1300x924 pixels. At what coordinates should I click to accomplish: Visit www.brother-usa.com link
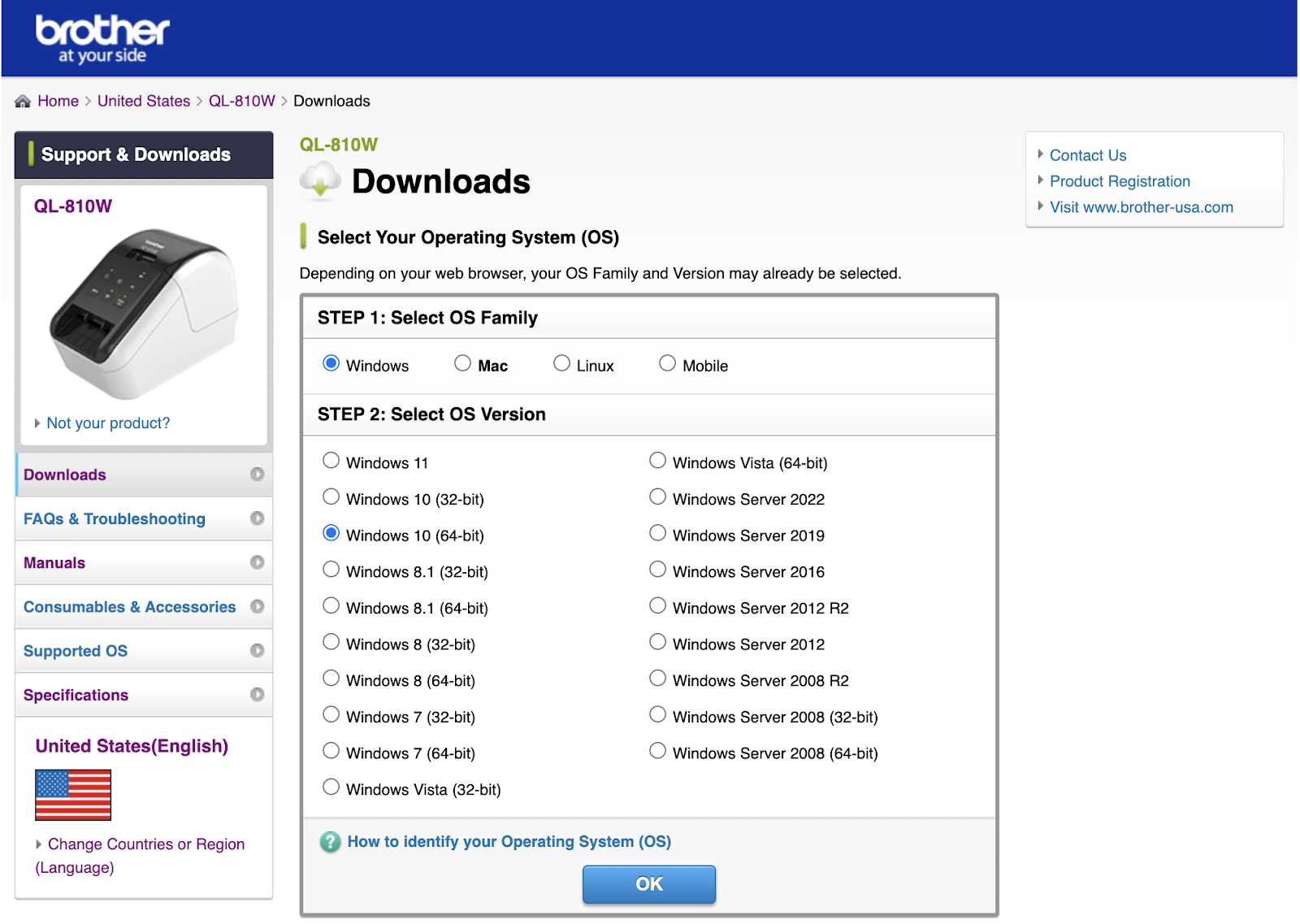[x=1142, y=207]
